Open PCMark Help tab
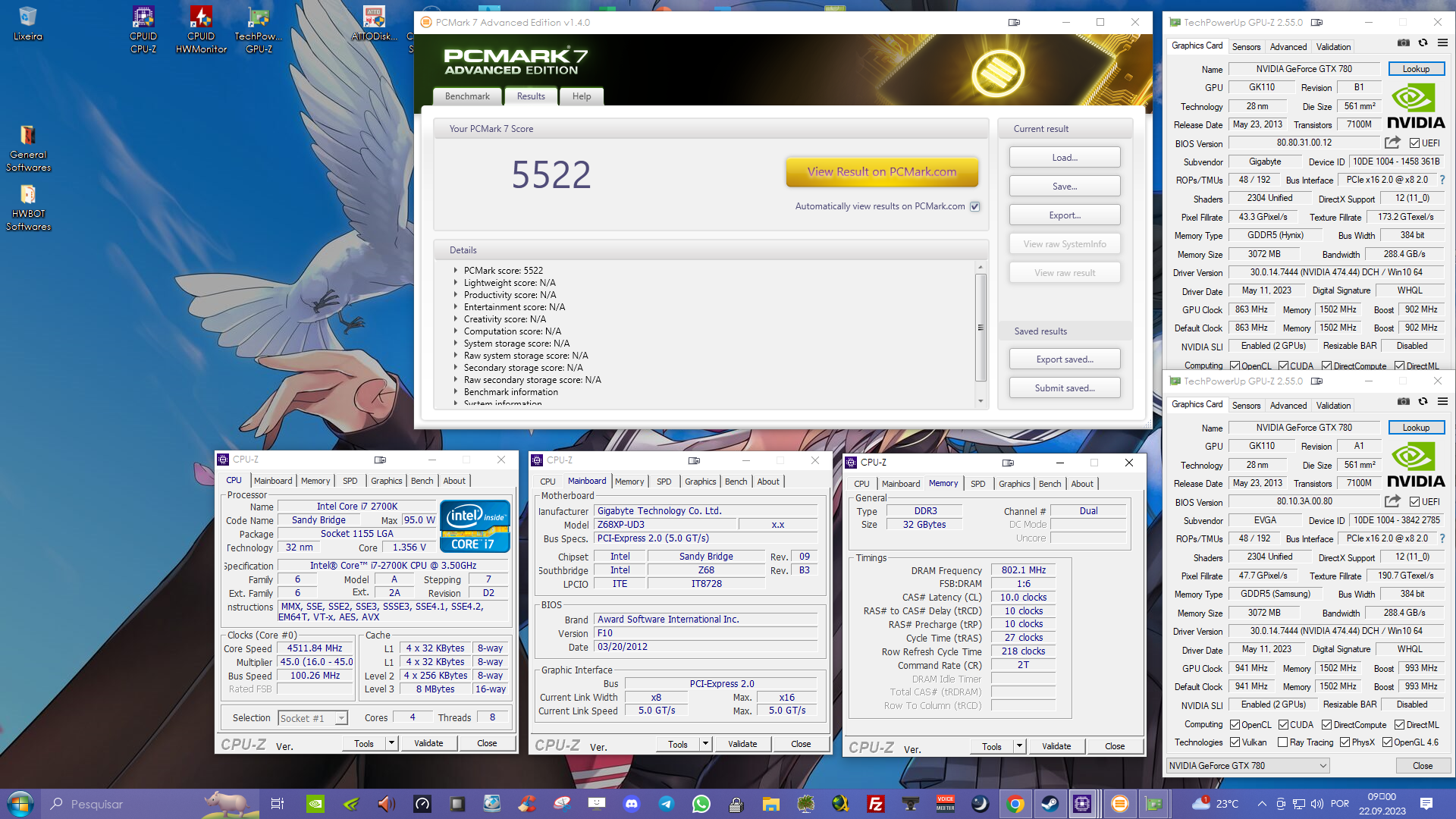The width and height of the screenshot is (1456, 819). (x=582, y=96)
